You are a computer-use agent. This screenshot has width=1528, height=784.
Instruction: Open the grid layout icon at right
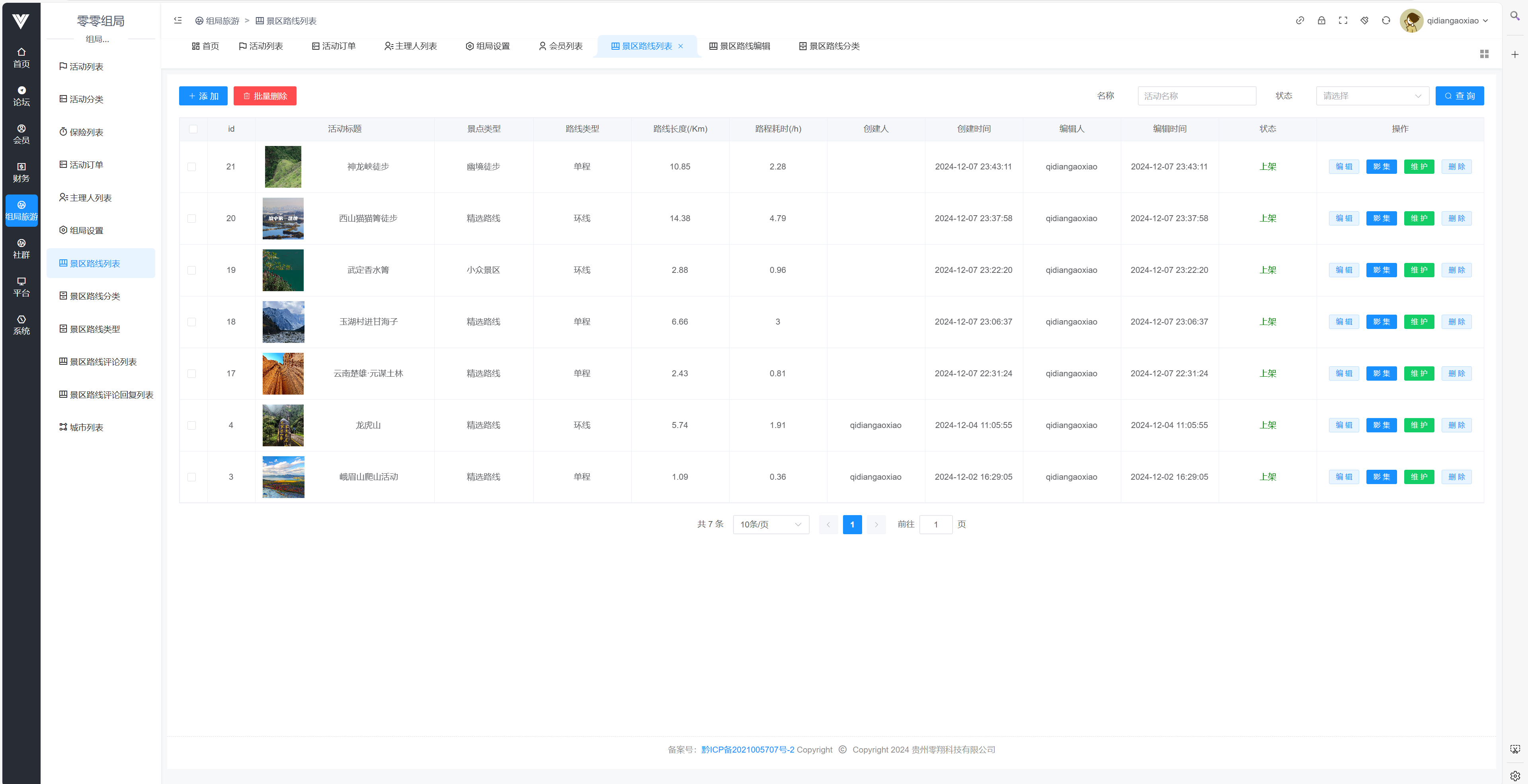point(1483,54)
